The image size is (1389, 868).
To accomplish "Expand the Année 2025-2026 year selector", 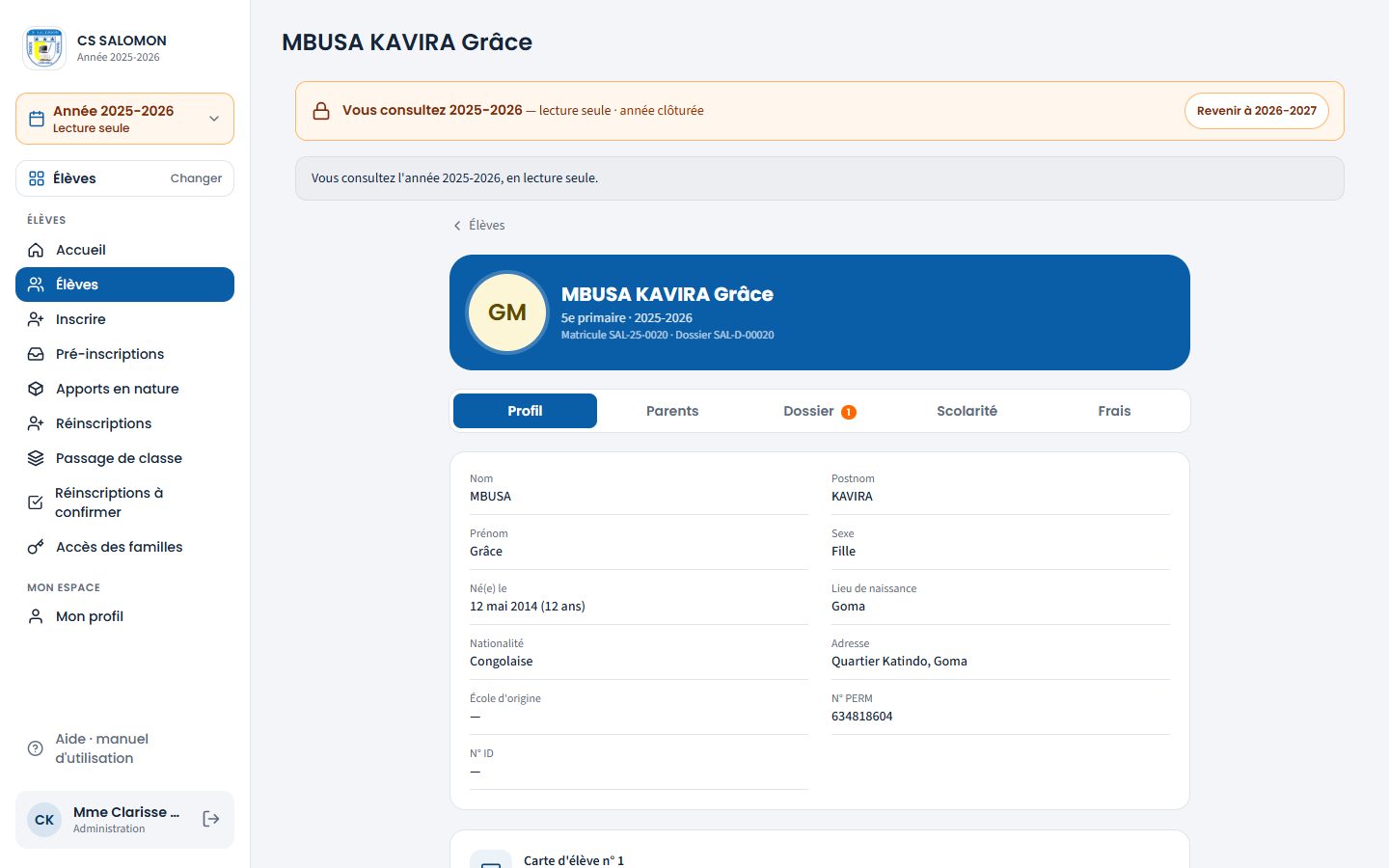I will pos(124,119).
